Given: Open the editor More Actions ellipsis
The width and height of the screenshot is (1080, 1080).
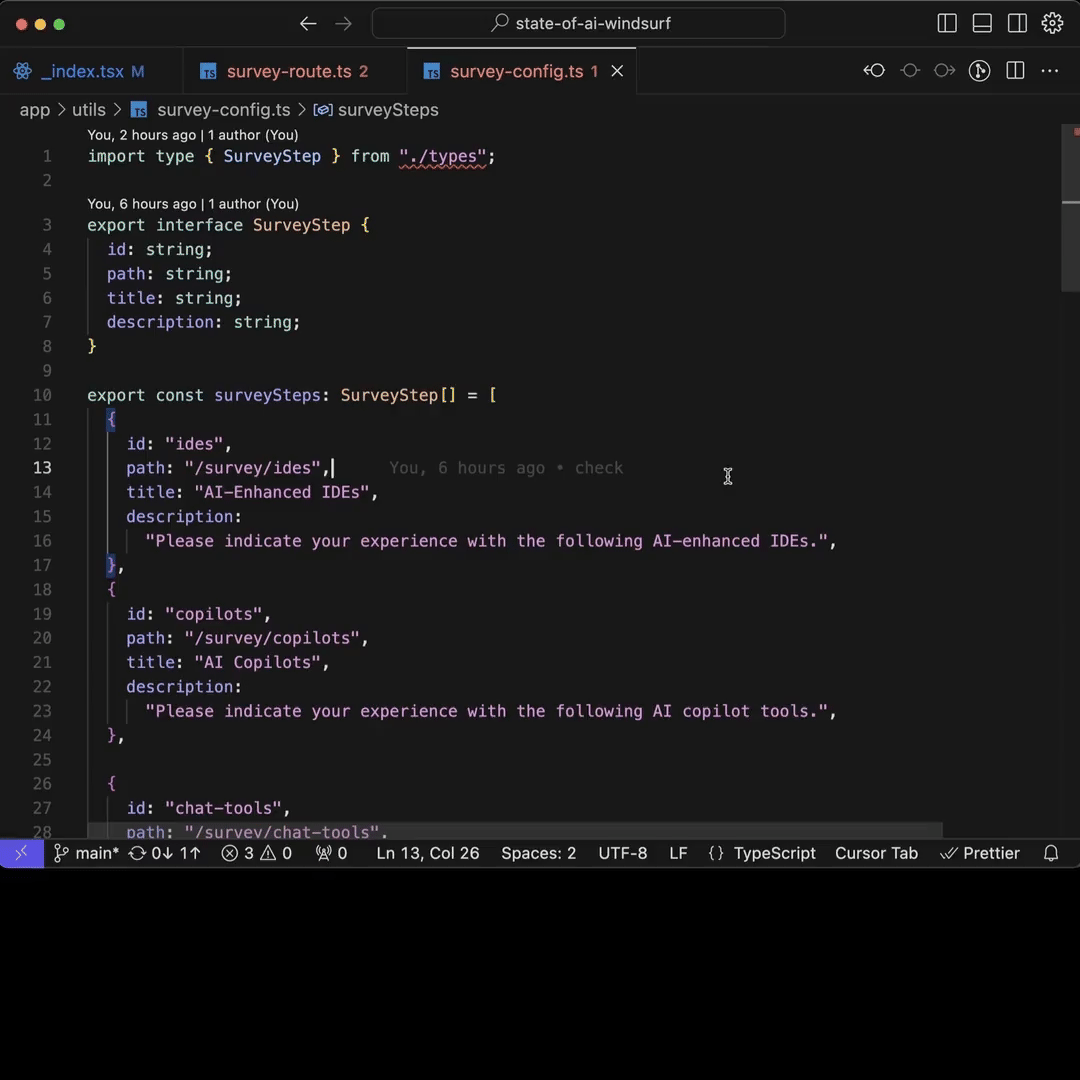Looking at the screenshot, I should (x=1050, y=70).
